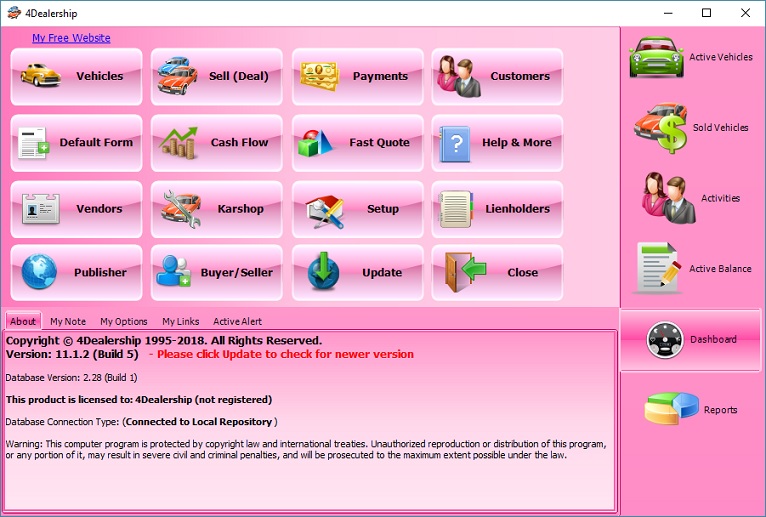Open Help & More
This screenshot has width=766, height=517.
point(497,143)
